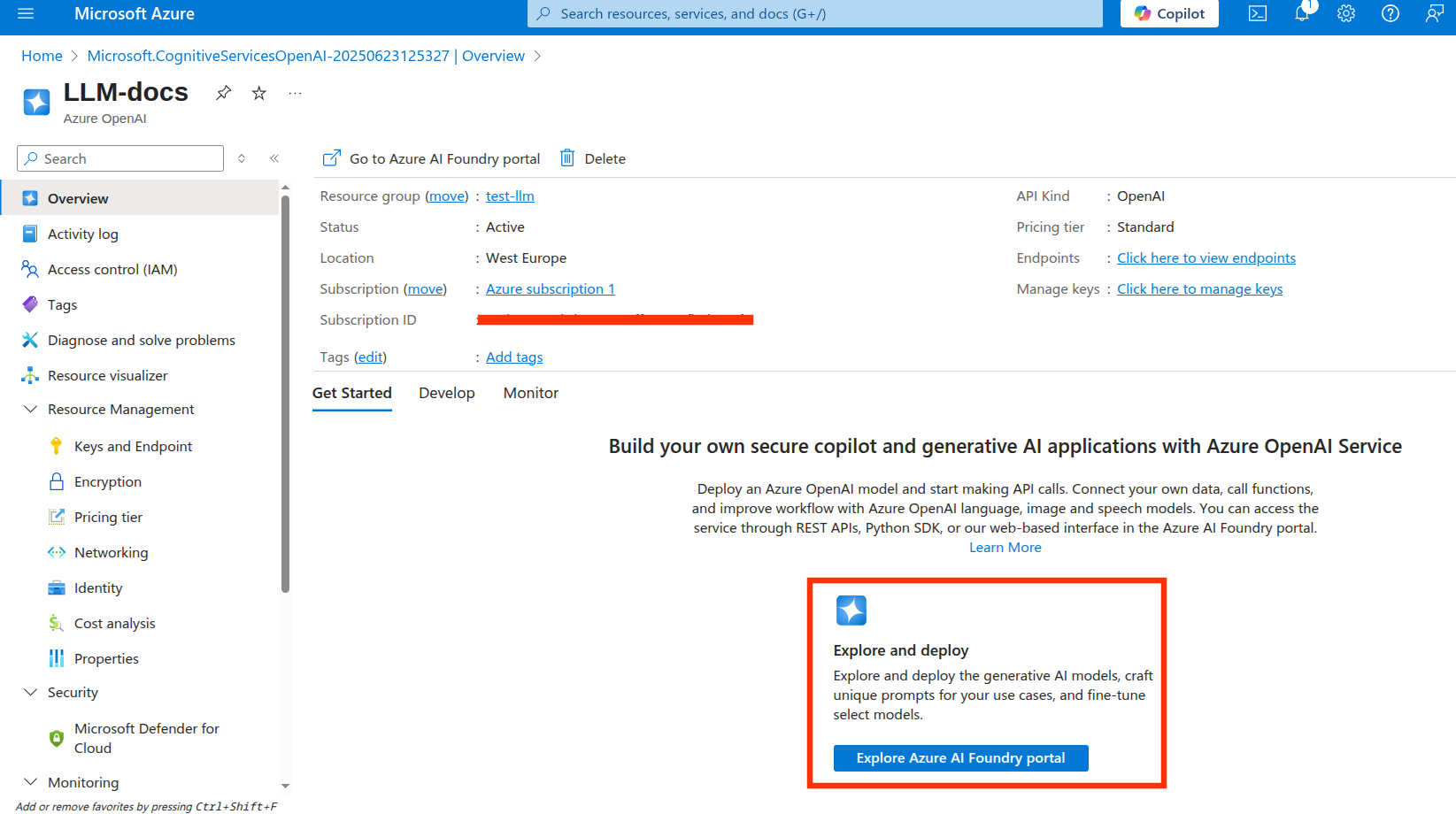Mark LLM-docs as a favorite with star

tap(259, 93)
